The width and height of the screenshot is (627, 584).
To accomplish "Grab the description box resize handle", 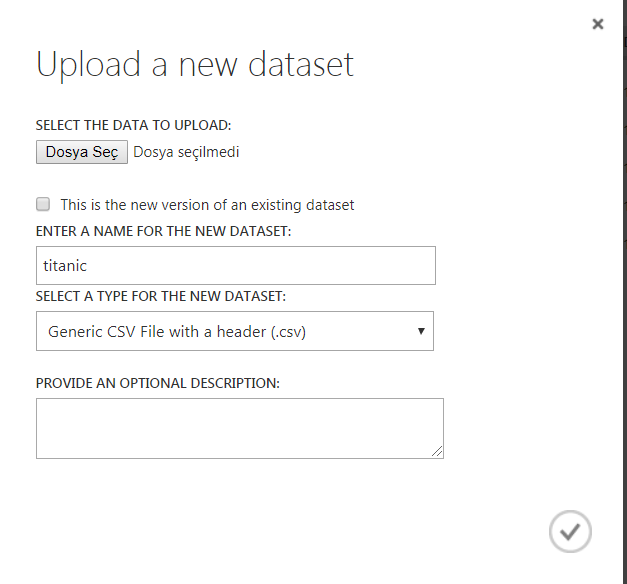I will (437, 452).
